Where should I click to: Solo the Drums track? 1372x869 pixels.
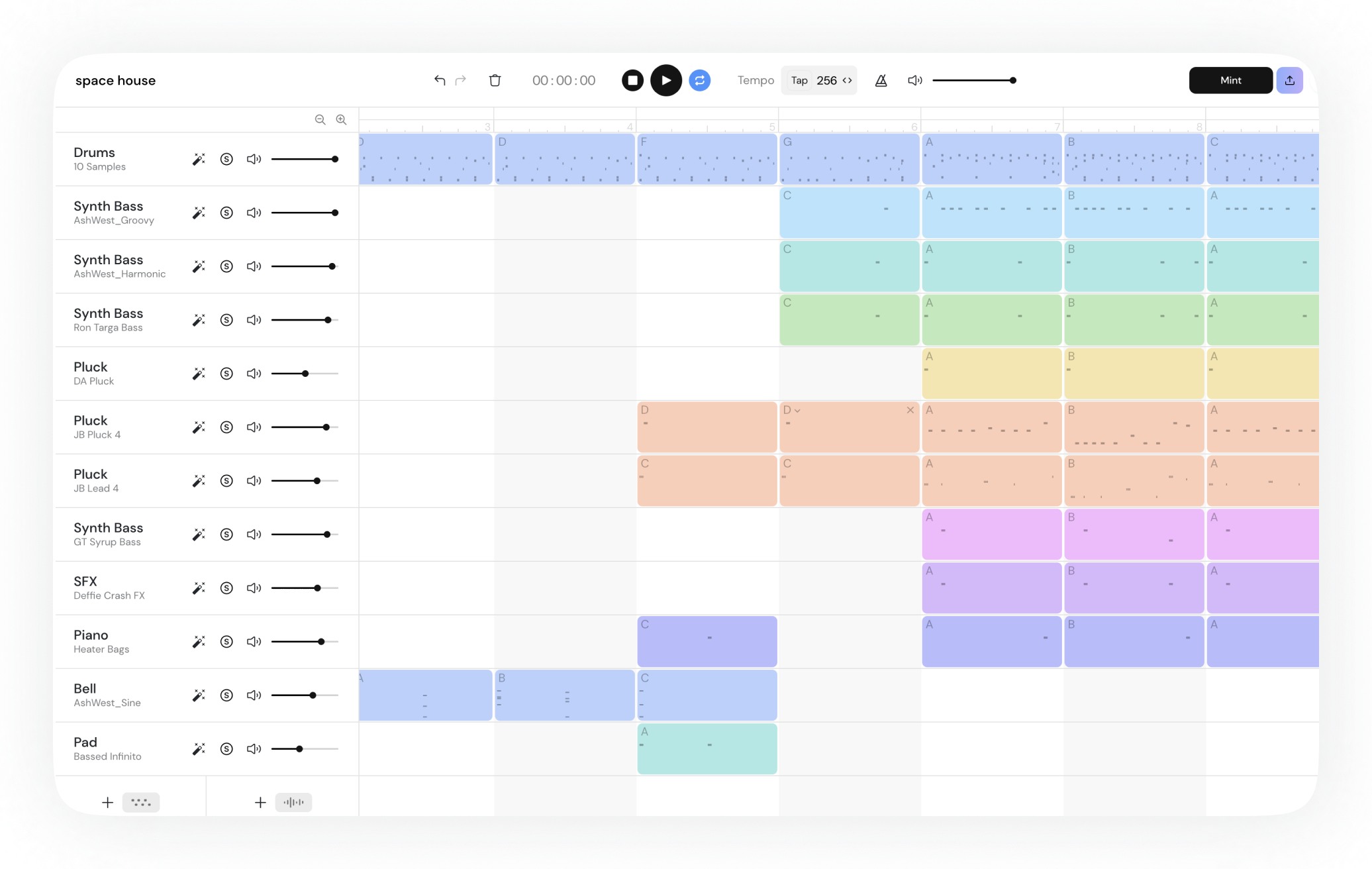coord(226,159)
